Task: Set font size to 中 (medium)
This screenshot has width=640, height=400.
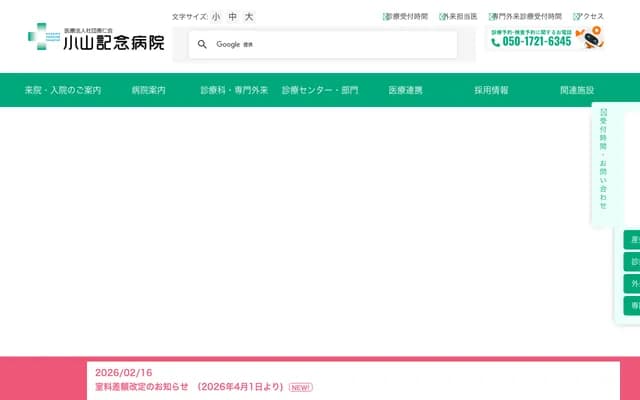Action: tap(233, 17)
